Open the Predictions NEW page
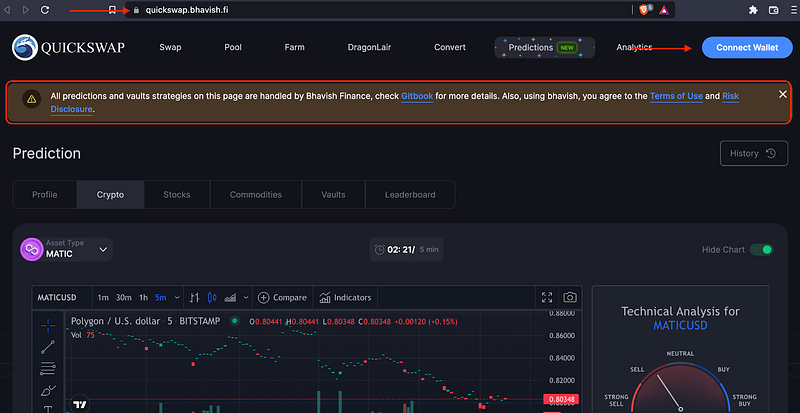Viewport: 800px width, 413px height. coord(544,47)
